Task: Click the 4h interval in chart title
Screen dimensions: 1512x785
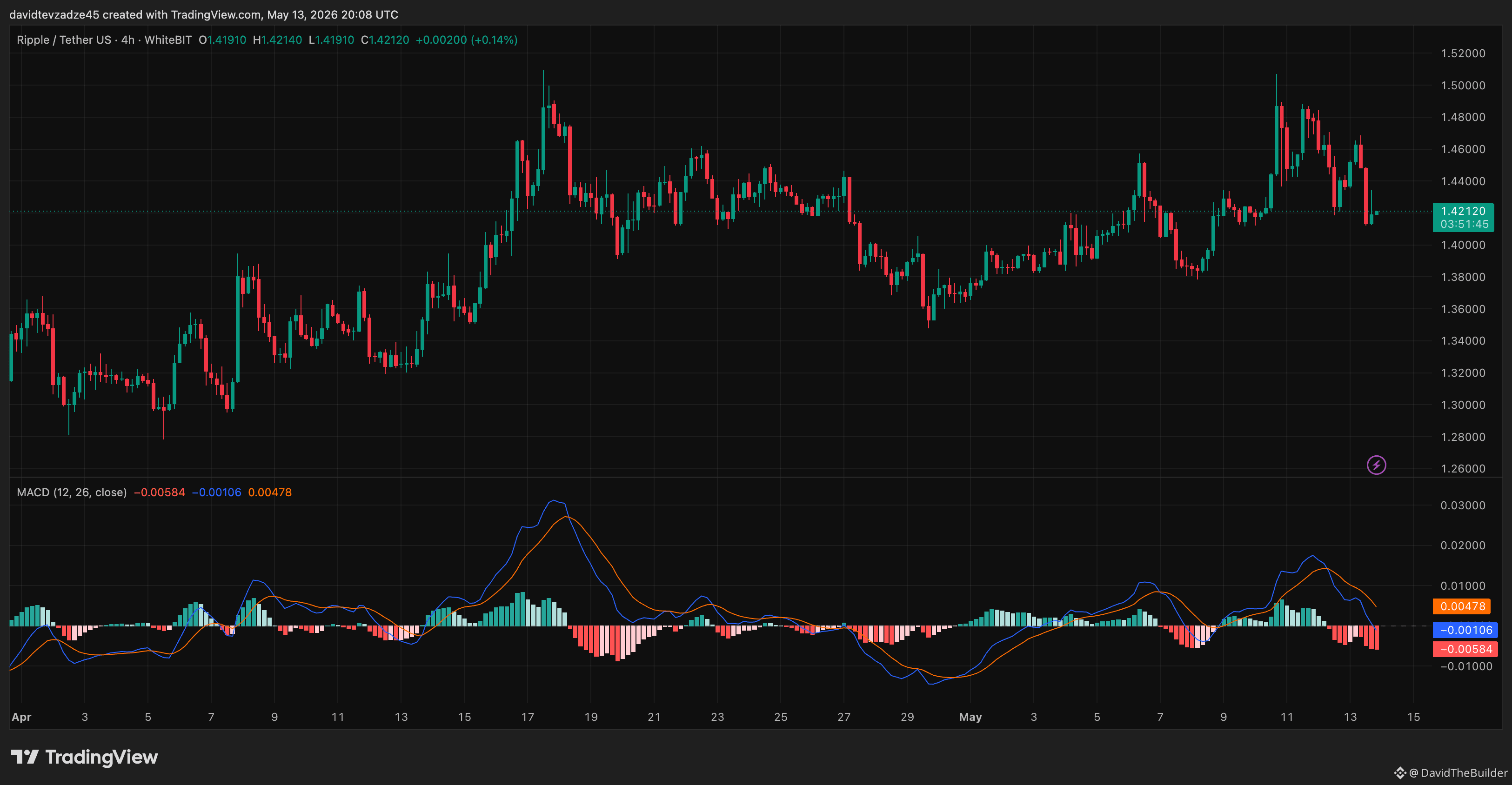Action: point(128,40)
